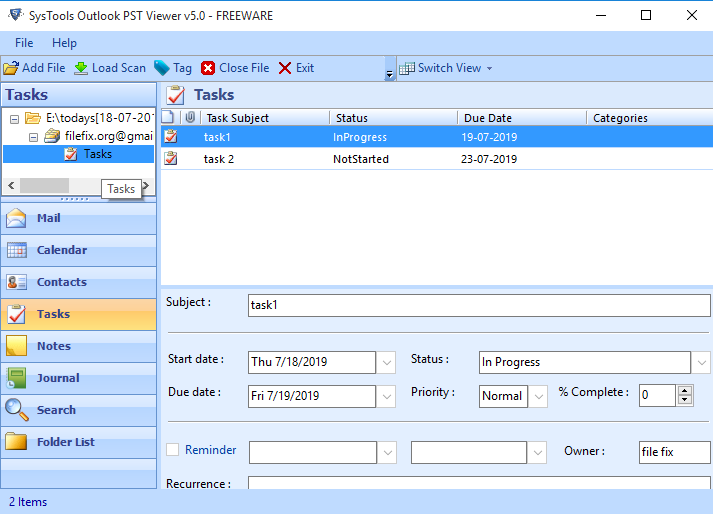
Task: Sort by Due Date column header
Action: [522, 118]
